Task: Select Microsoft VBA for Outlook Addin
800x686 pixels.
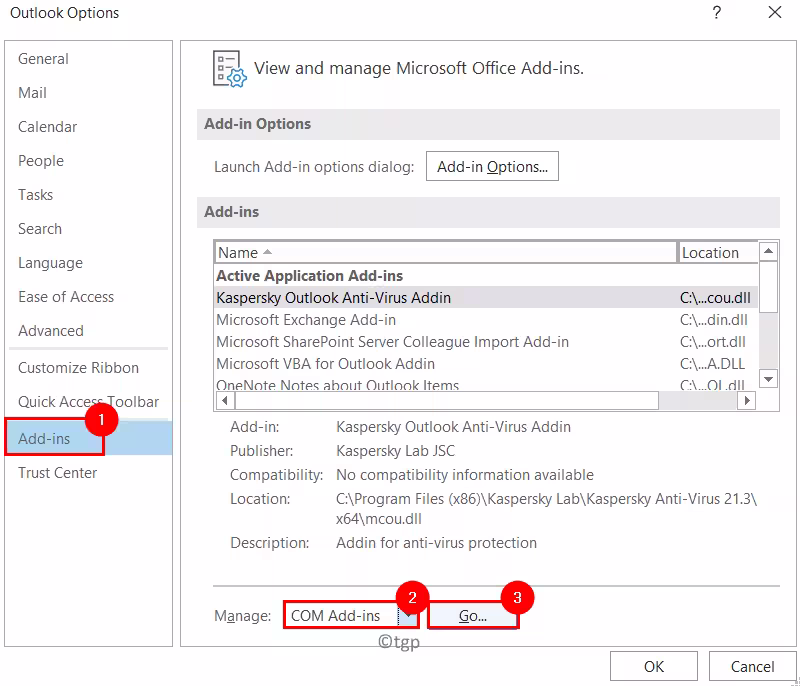Action: point(326,364)
